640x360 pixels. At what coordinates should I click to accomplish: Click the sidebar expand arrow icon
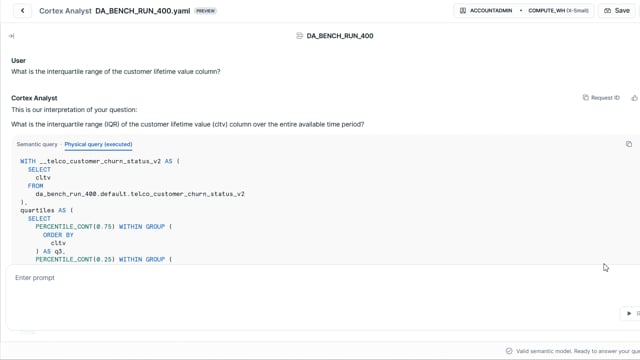click(x=11, y=36)
